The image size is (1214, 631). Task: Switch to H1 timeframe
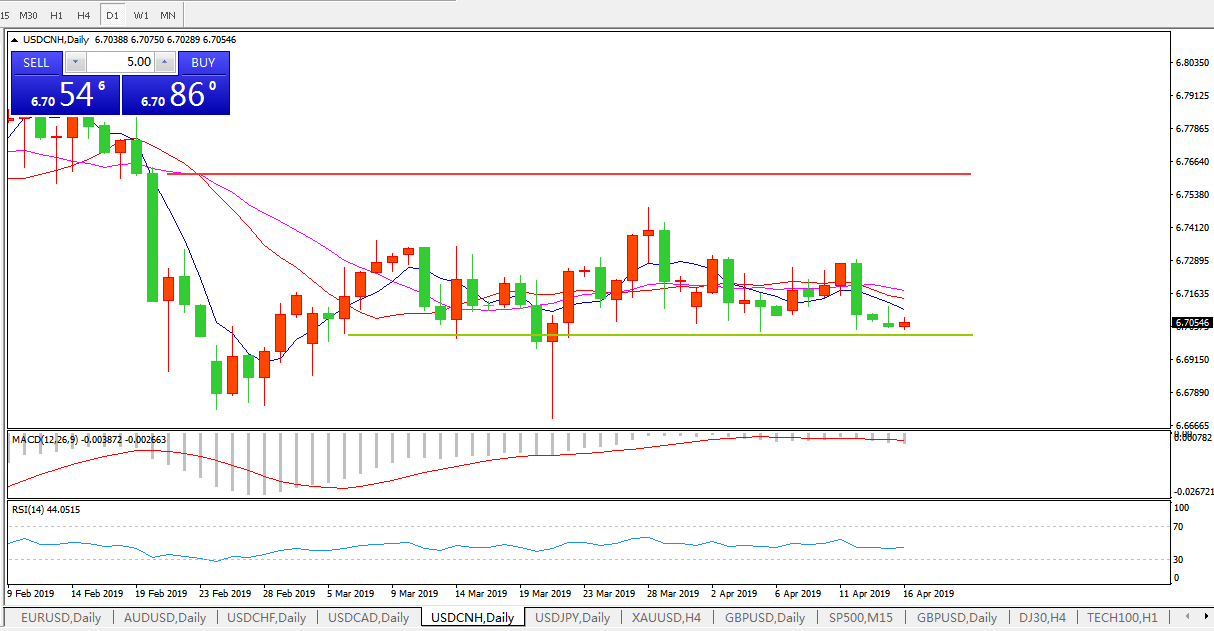click(56, 15)
